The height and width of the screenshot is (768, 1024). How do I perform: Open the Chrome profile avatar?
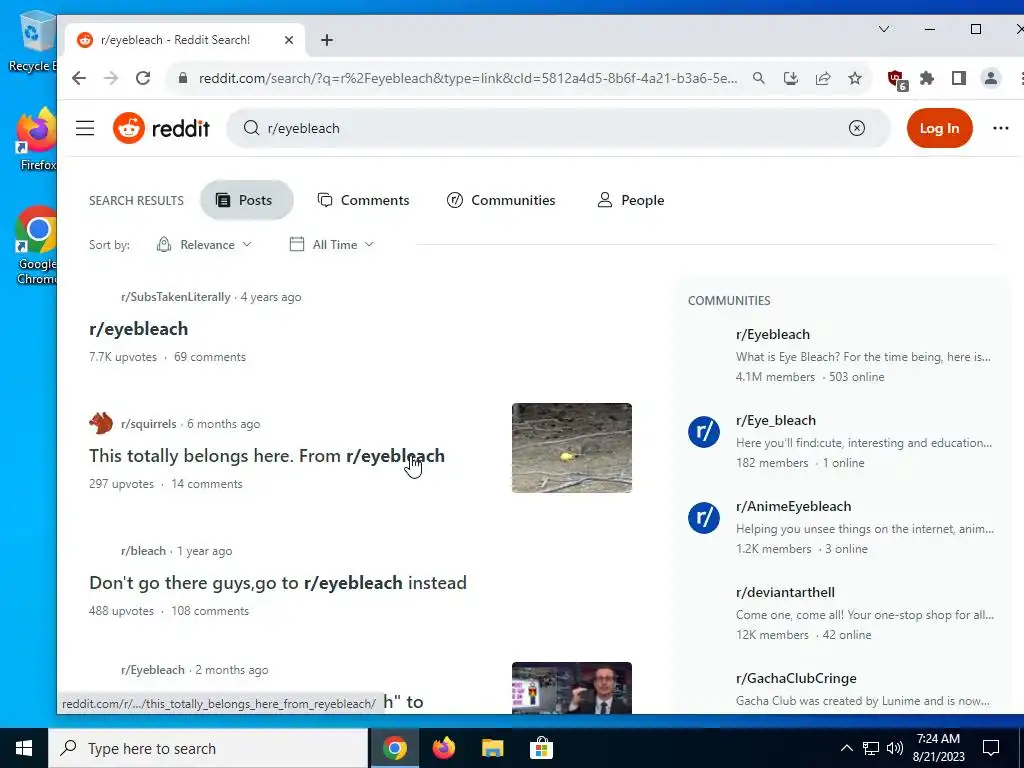[x=991, y=78]
